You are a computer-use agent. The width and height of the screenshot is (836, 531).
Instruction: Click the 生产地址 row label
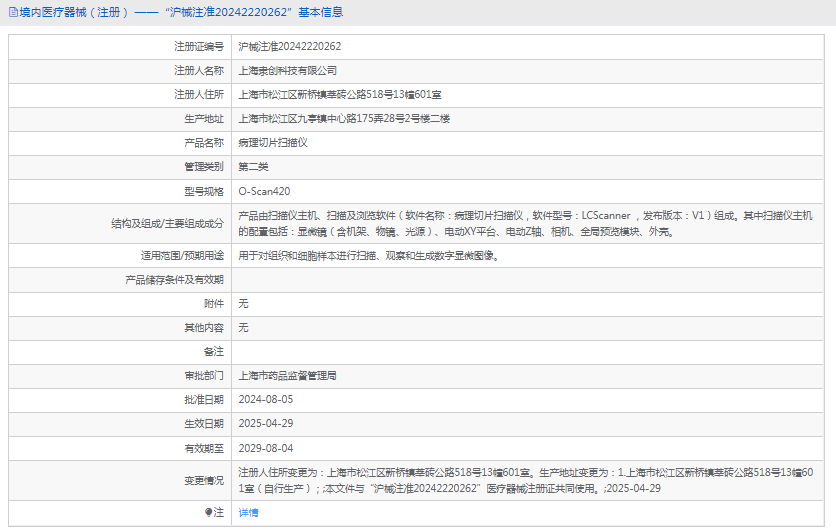[204, 118]
